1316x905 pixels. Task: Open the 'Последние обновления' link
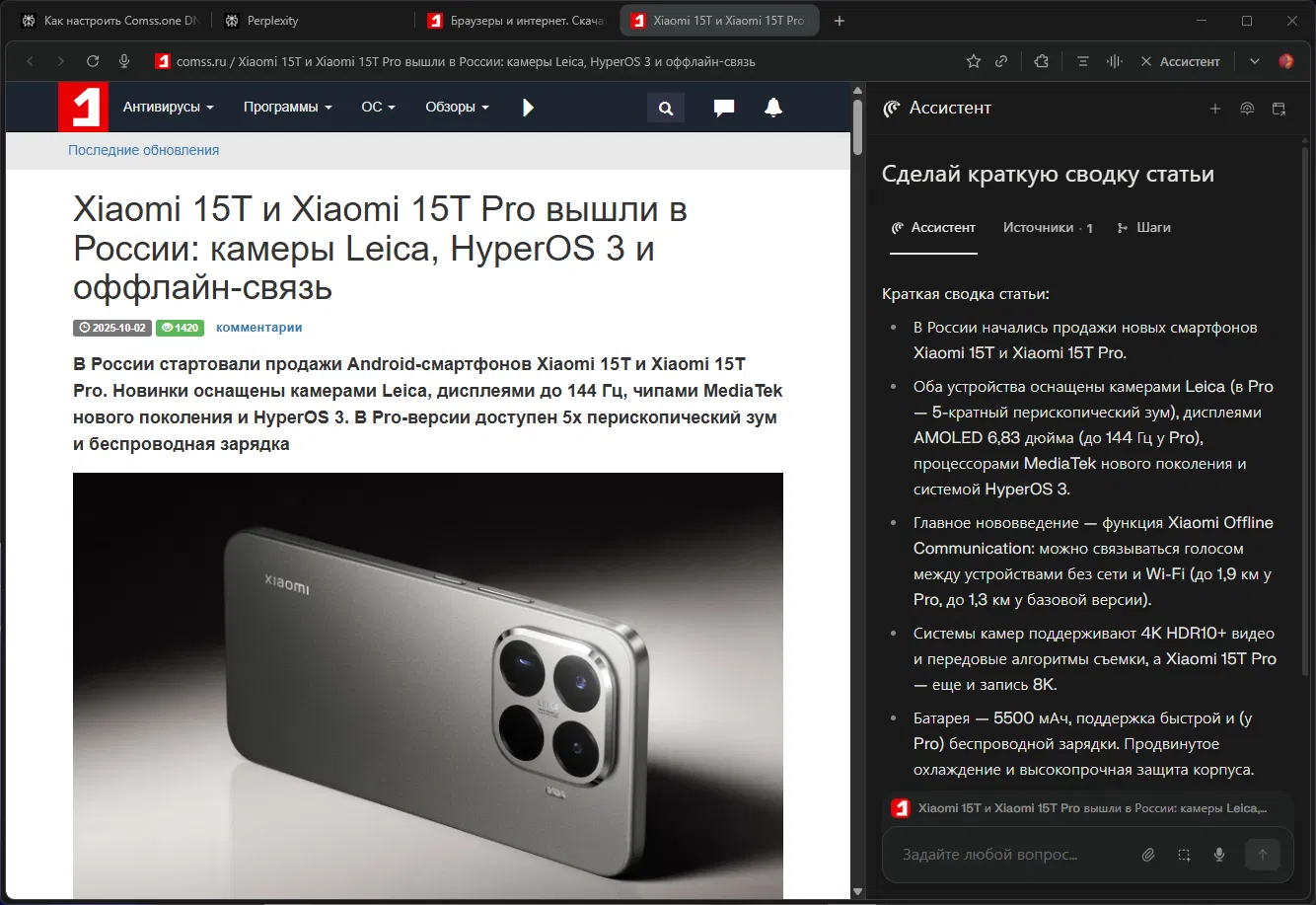pyautogui.click(x=144, y=150)
